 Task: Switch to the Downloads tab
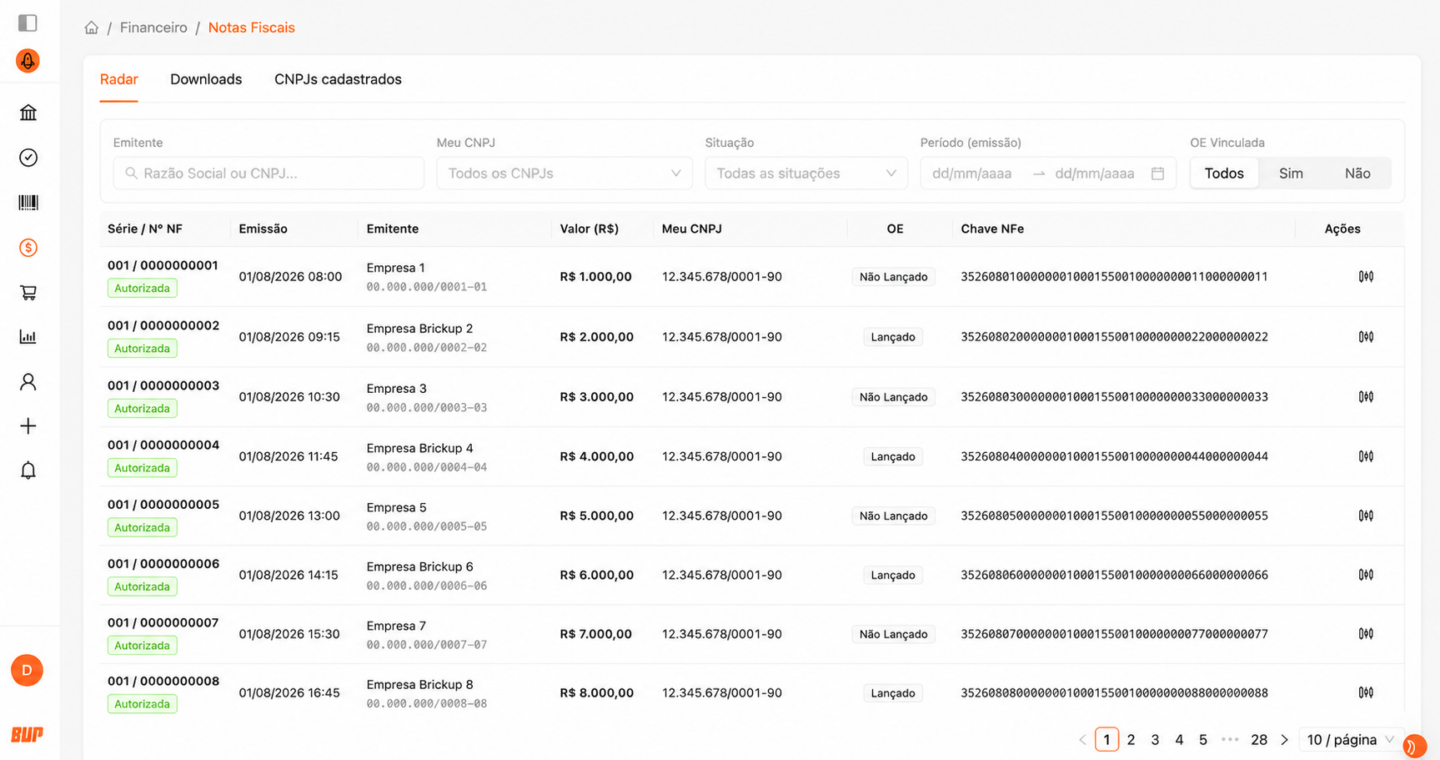tap(206, 79)
